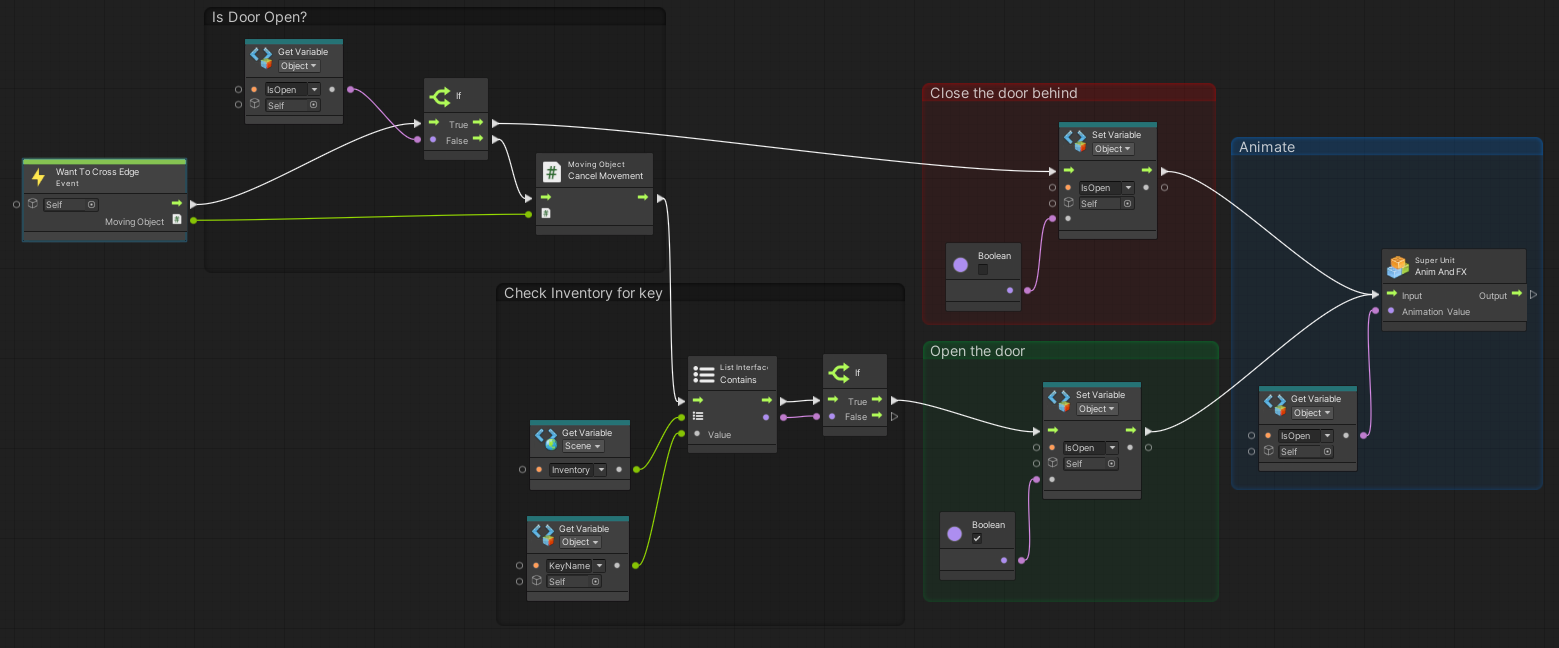This screenshot has width=1559, height=648.
Task: Click the Get Variable icon on the Inventory node
Action: tap(545, 439)
